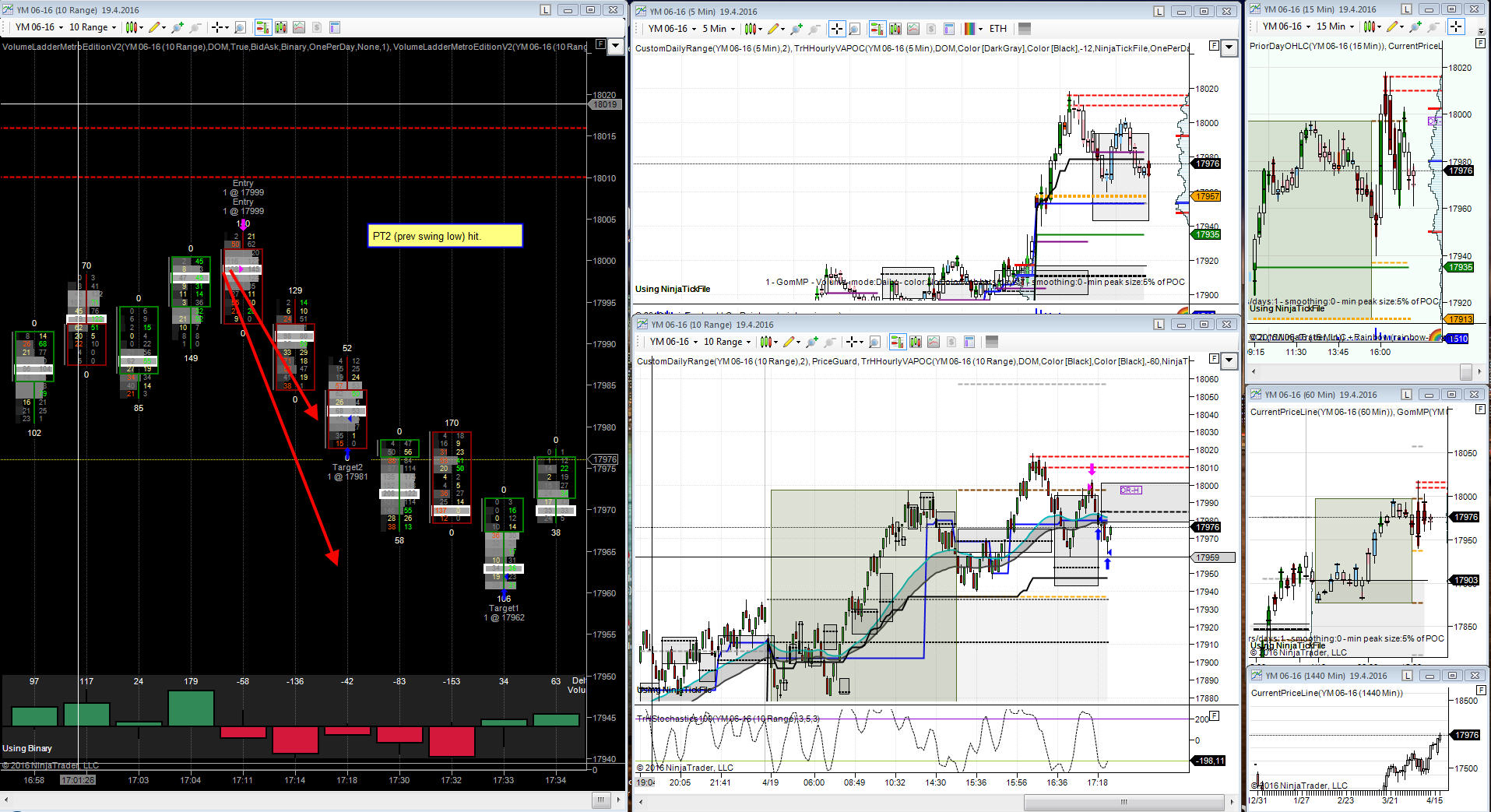Open chart properties icon in PriceGuard 10 Range chart
Viewport: 1491px width, 812px height.
969,342
